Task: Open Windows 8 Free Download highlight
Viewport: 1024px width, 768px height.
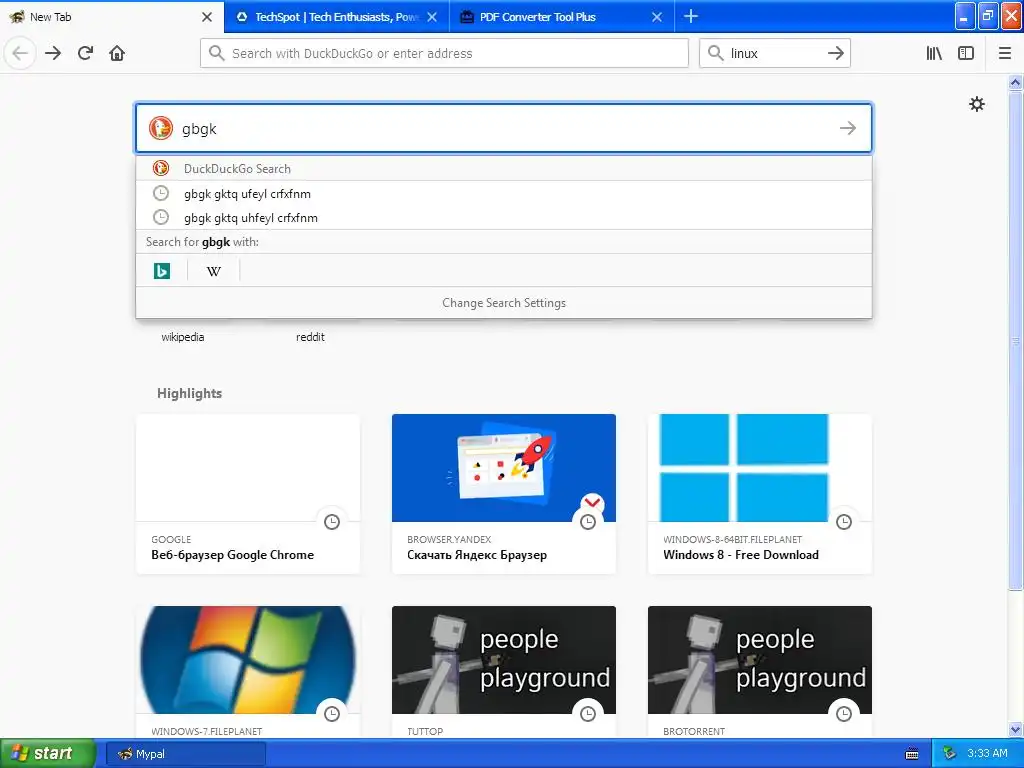Action: (760, 494)
